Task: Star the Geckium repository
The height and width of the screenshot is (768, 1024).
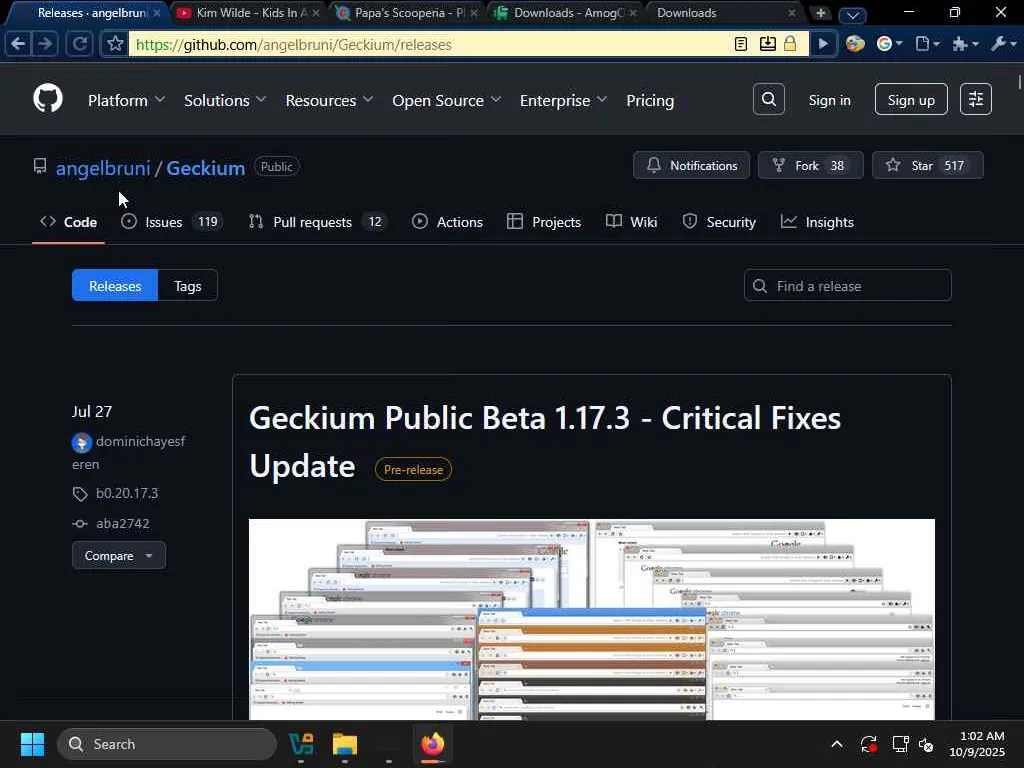Action: 927,165
